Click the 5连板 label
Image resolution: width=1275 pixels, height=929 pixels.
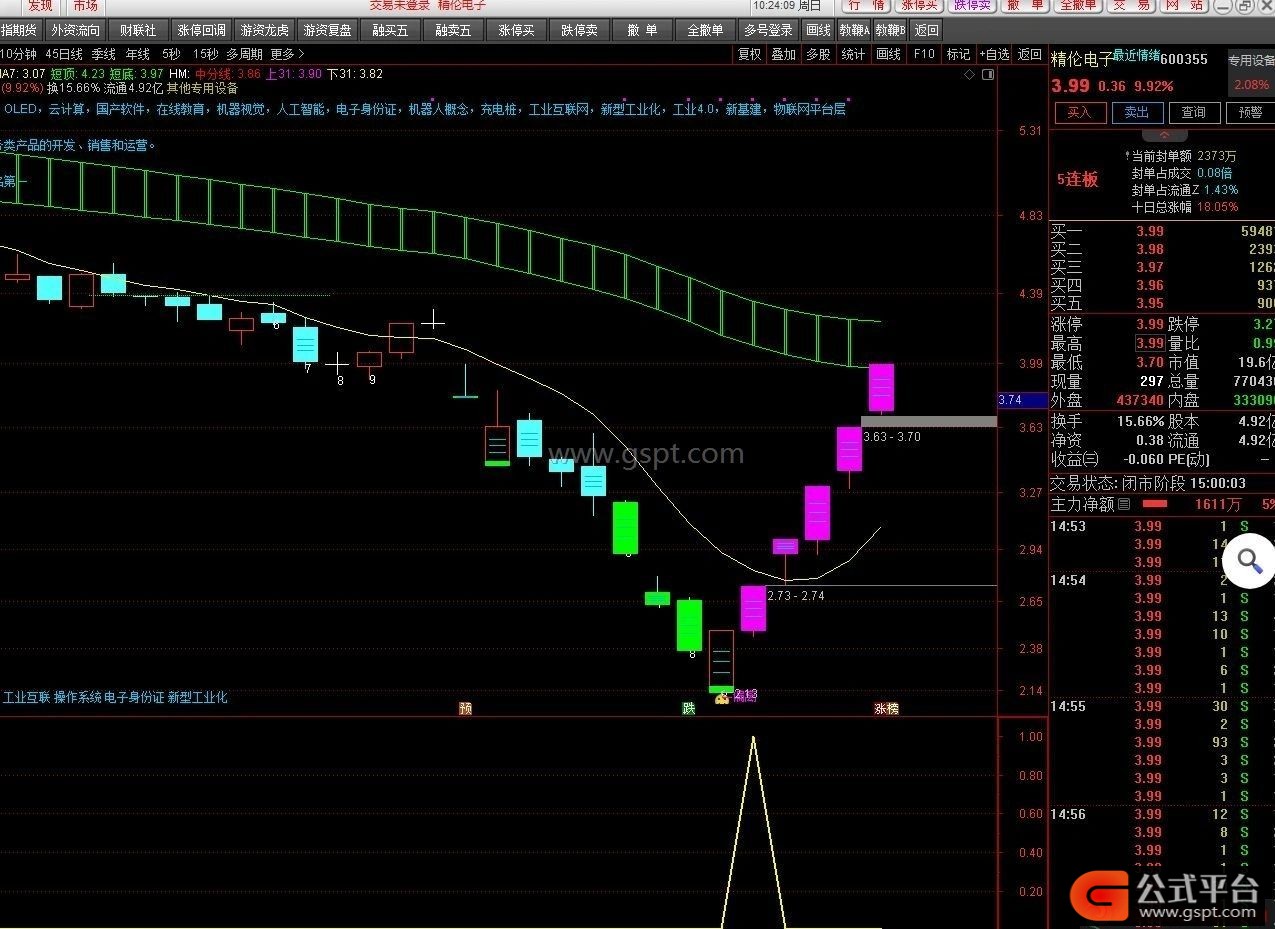[1078, 179]
